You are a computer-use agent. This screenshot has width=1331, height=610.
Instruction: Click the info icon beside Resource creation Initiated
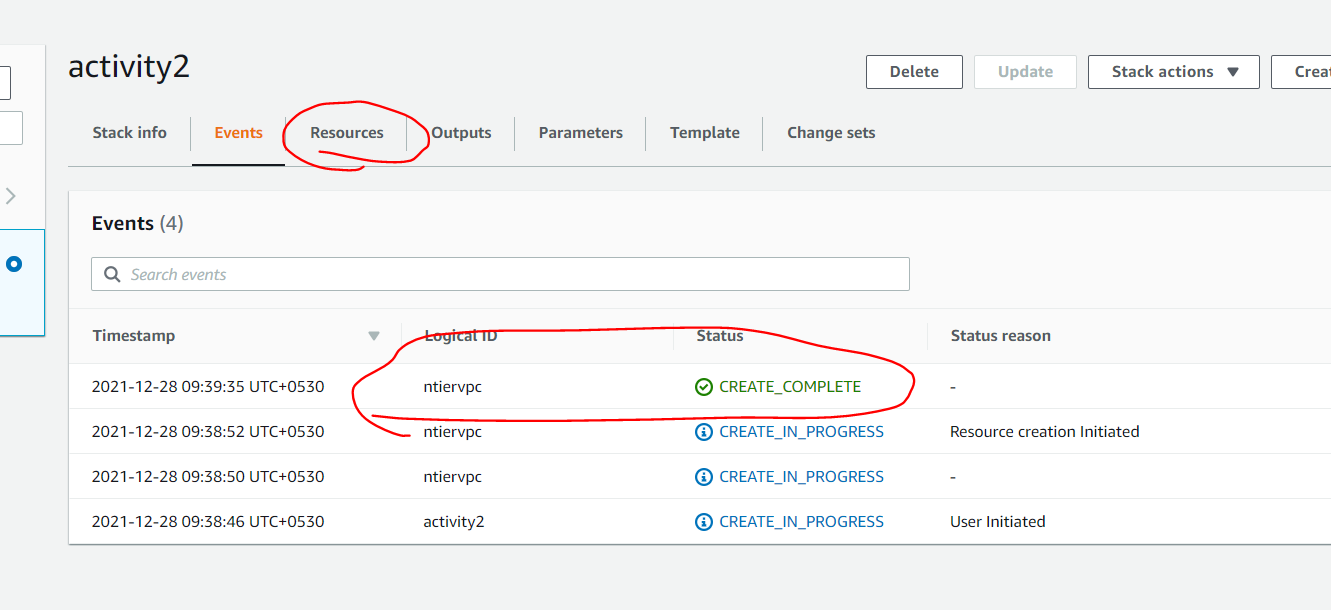[704, 432]
